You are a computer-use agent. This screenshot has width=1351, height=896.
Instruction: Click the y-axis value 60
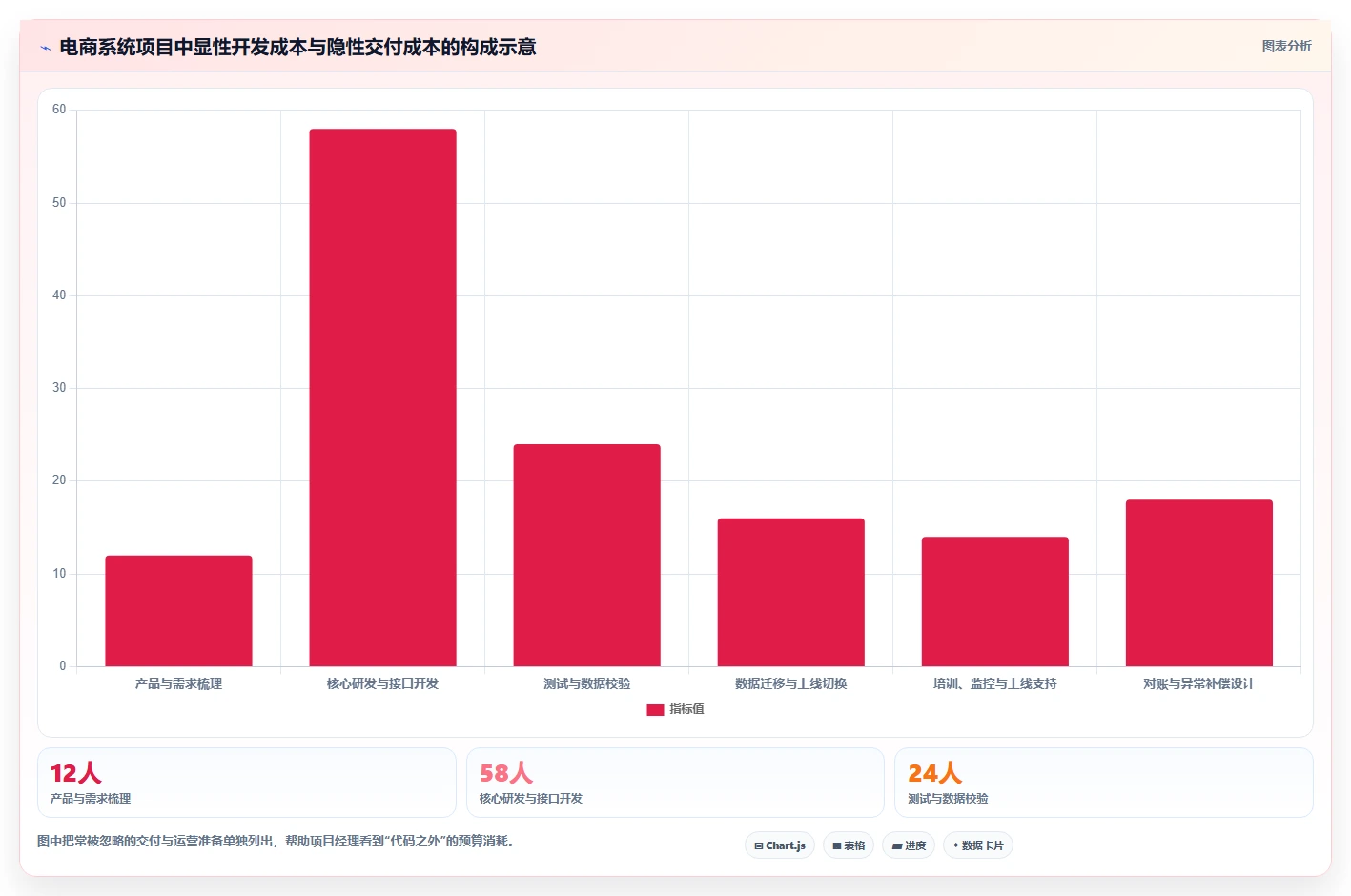point(59,110)
